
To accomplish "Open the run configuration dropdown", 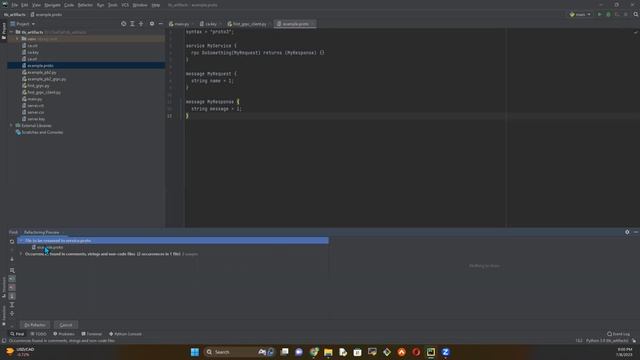I will point(580,14).
